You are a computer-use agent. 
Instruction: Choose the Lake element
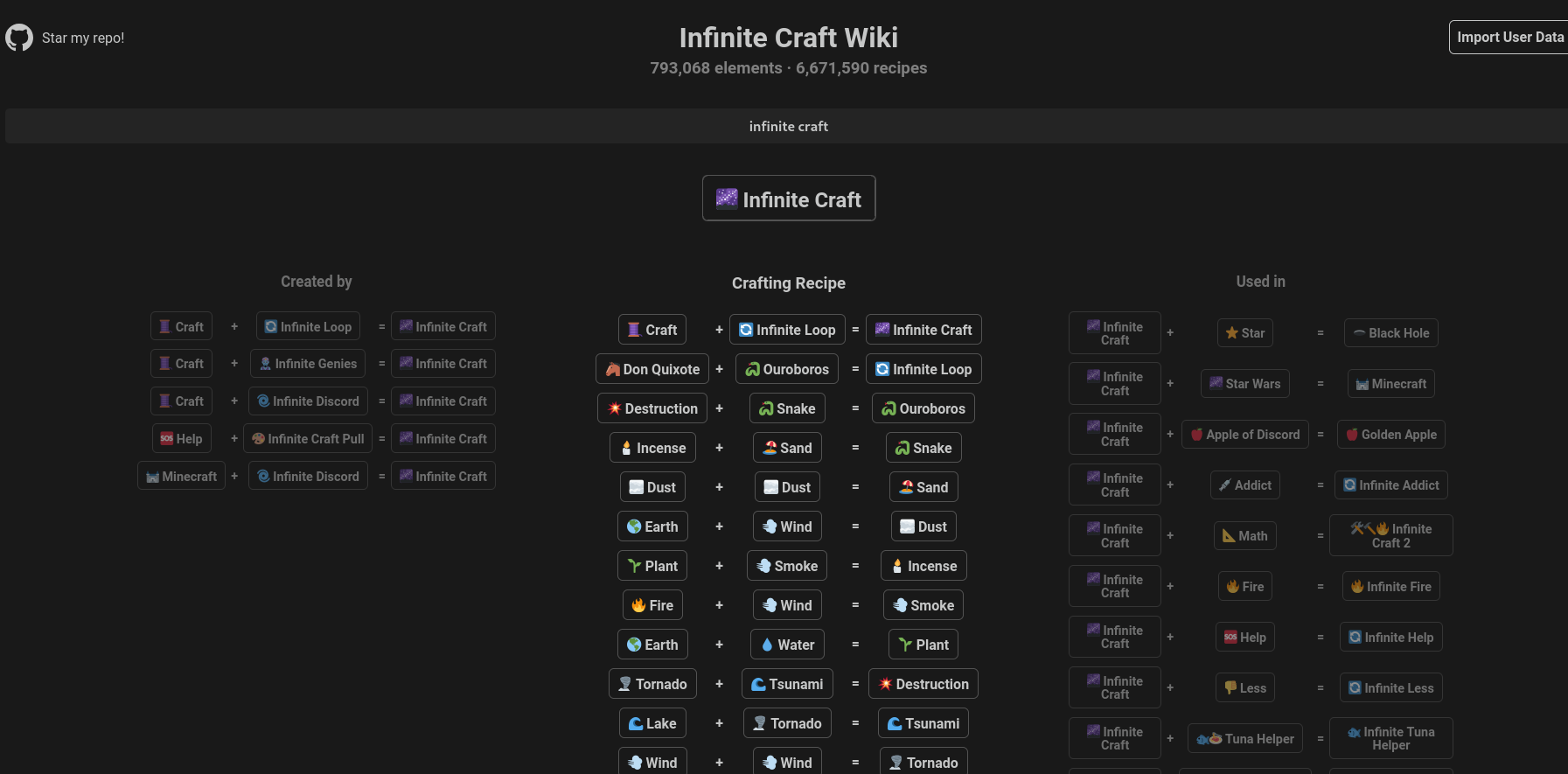[652, 723]
